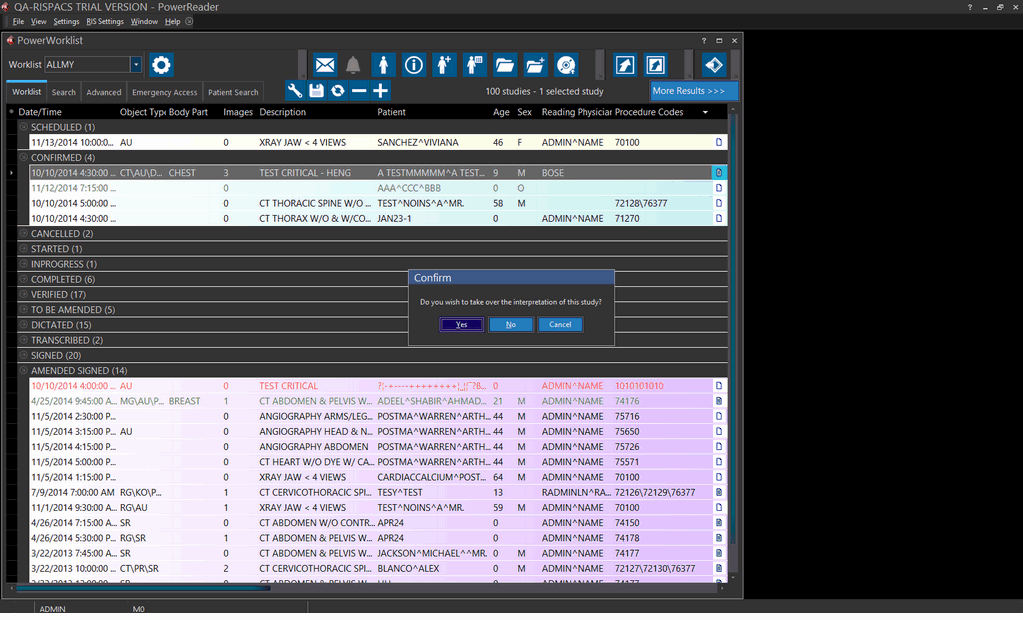This screenshot has height=620, width=1023.
Task: Click the plus icon beside the minus
Action: pos(381,91)
